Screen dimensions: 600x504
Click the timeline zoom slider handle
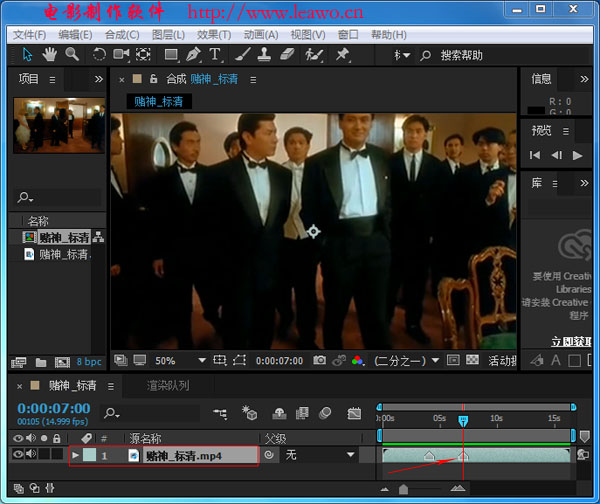point(403,489)
